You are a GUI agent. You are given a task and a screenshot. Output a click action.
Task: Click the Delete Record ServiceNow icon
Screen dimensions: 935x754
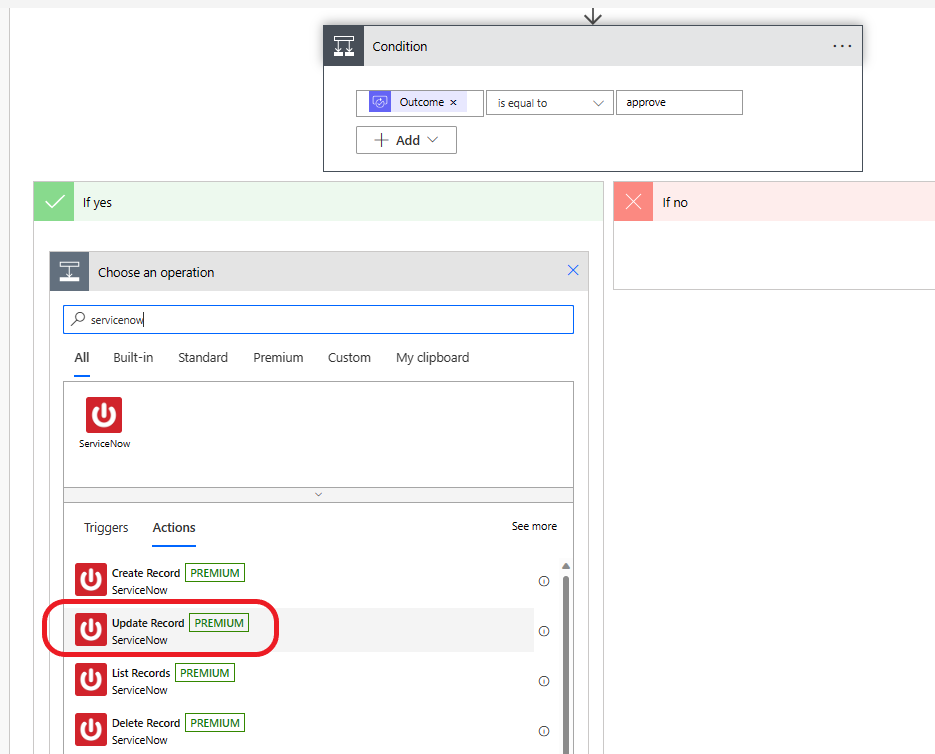pos(91,730)
